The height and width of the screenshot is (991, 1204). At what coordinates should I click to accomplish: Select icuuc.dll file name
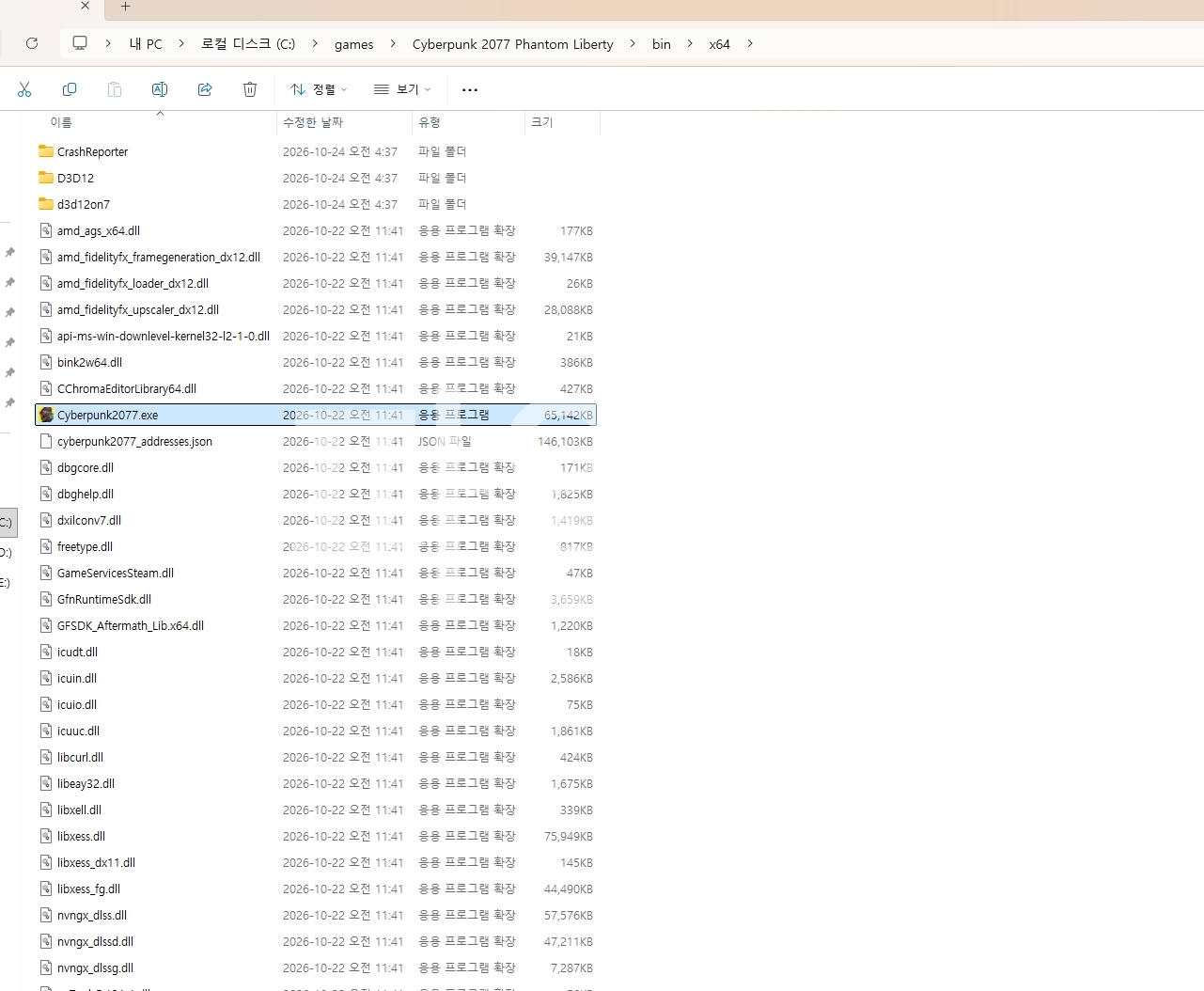(x=78, y=731)
